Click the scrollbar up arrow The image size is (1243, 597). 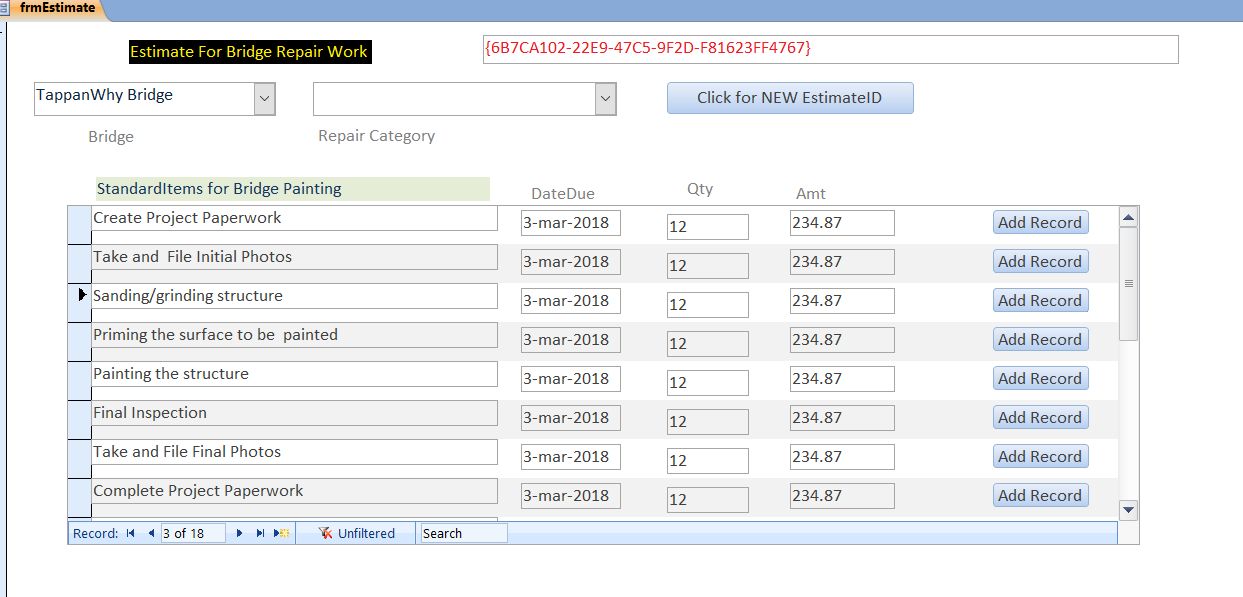1128,216
